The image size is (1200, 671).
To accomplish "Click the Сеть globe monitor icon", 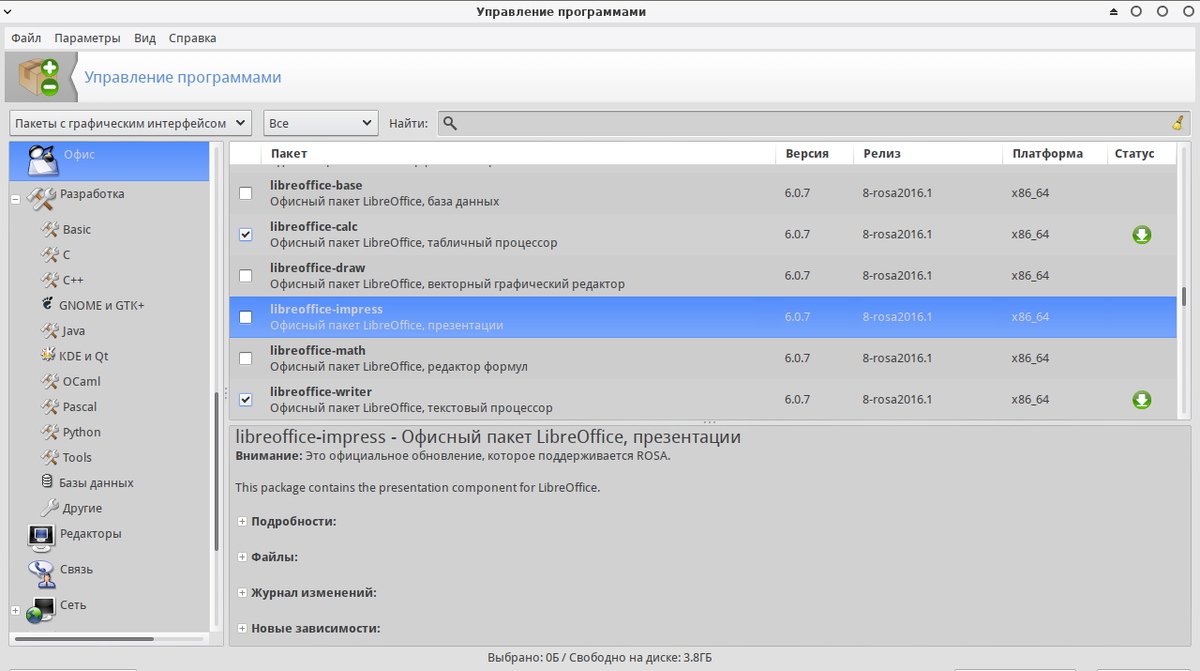I will coord(41,609).
